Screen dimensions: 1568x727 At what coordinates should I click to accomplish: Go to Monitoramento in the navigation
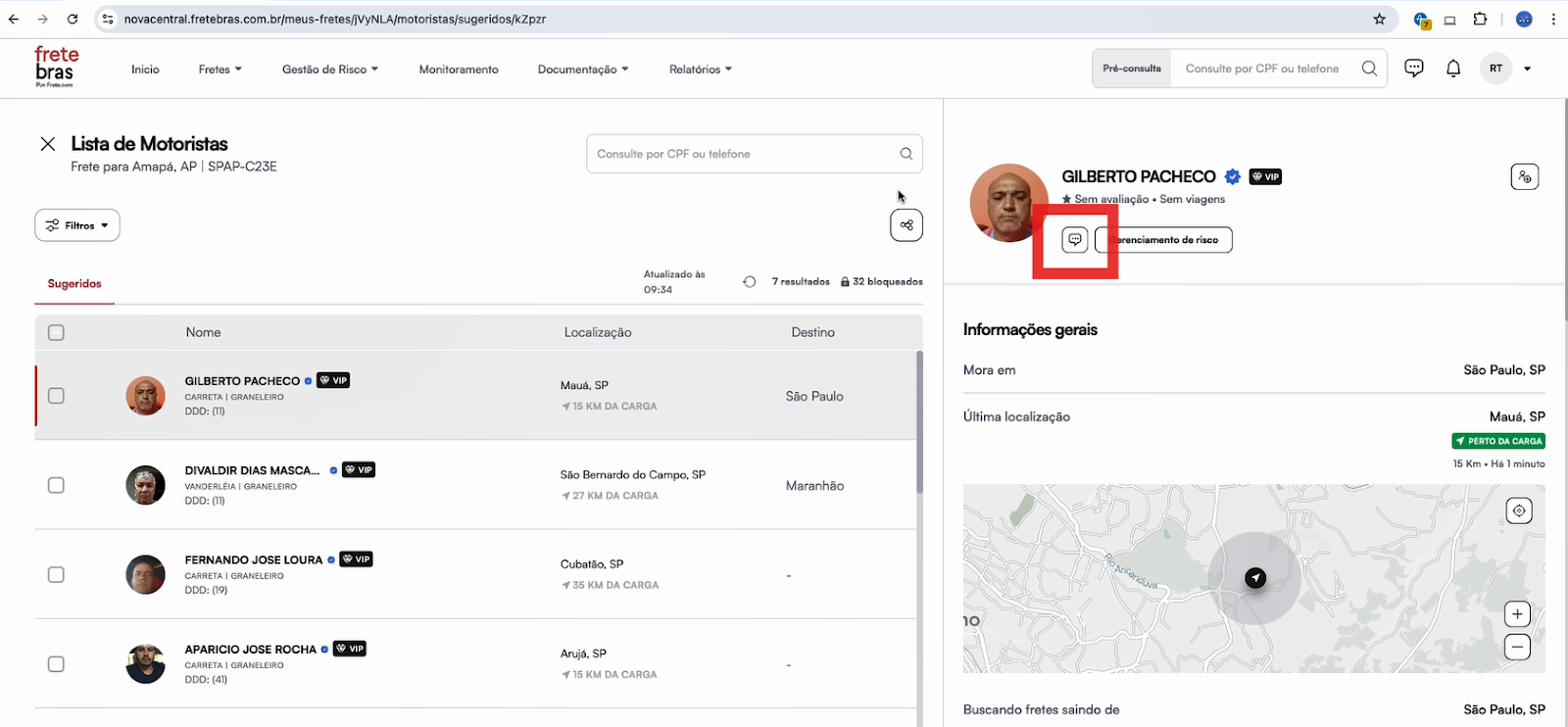pos(459,70)
